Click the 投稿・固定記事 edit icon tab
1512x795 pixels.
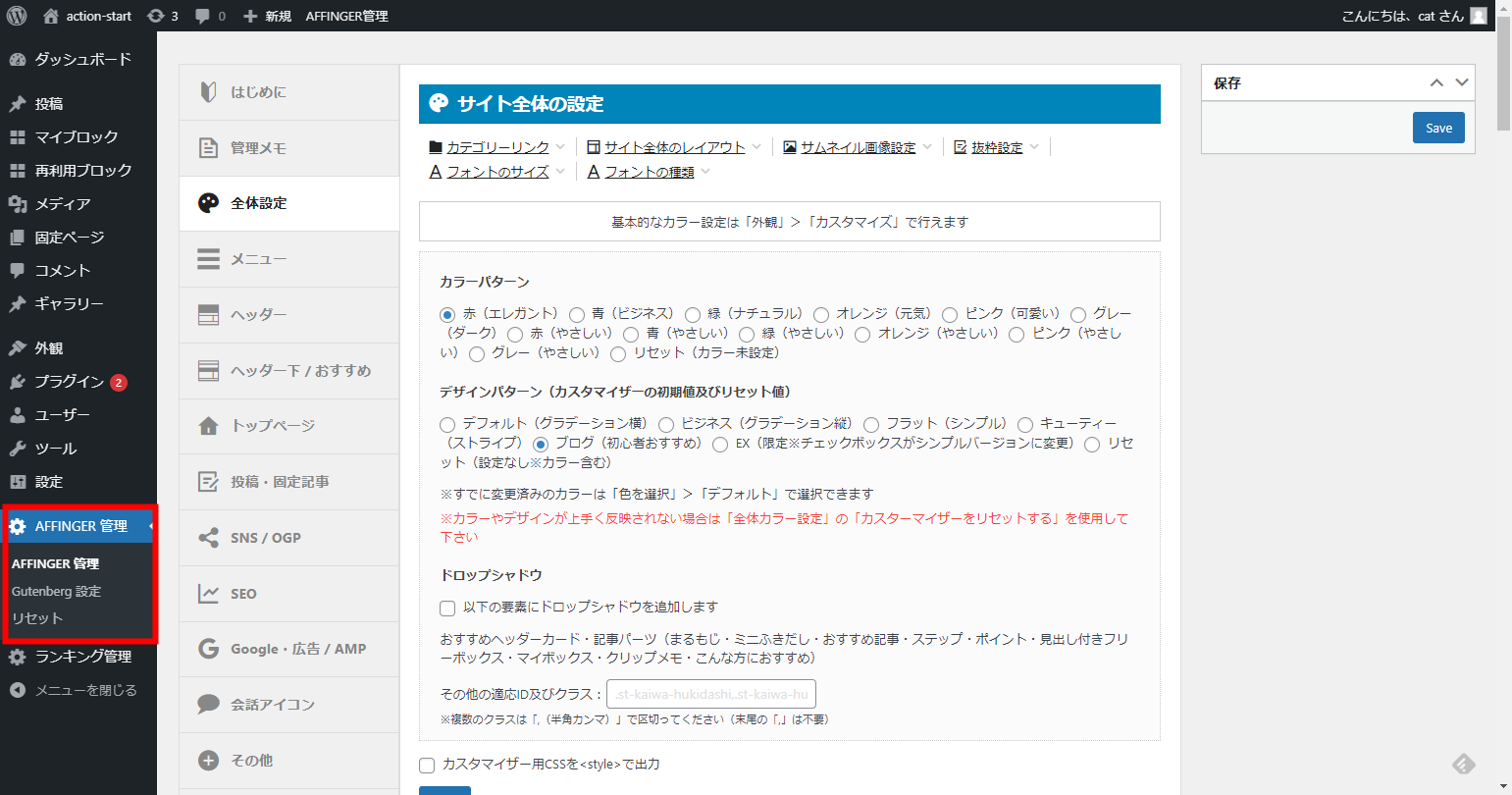click(208, 482)
